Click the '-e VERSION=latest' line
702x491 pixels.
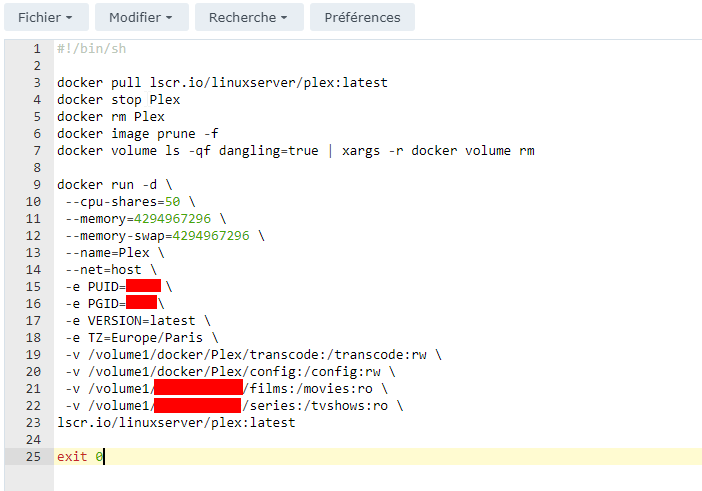(x=138, y=320)
